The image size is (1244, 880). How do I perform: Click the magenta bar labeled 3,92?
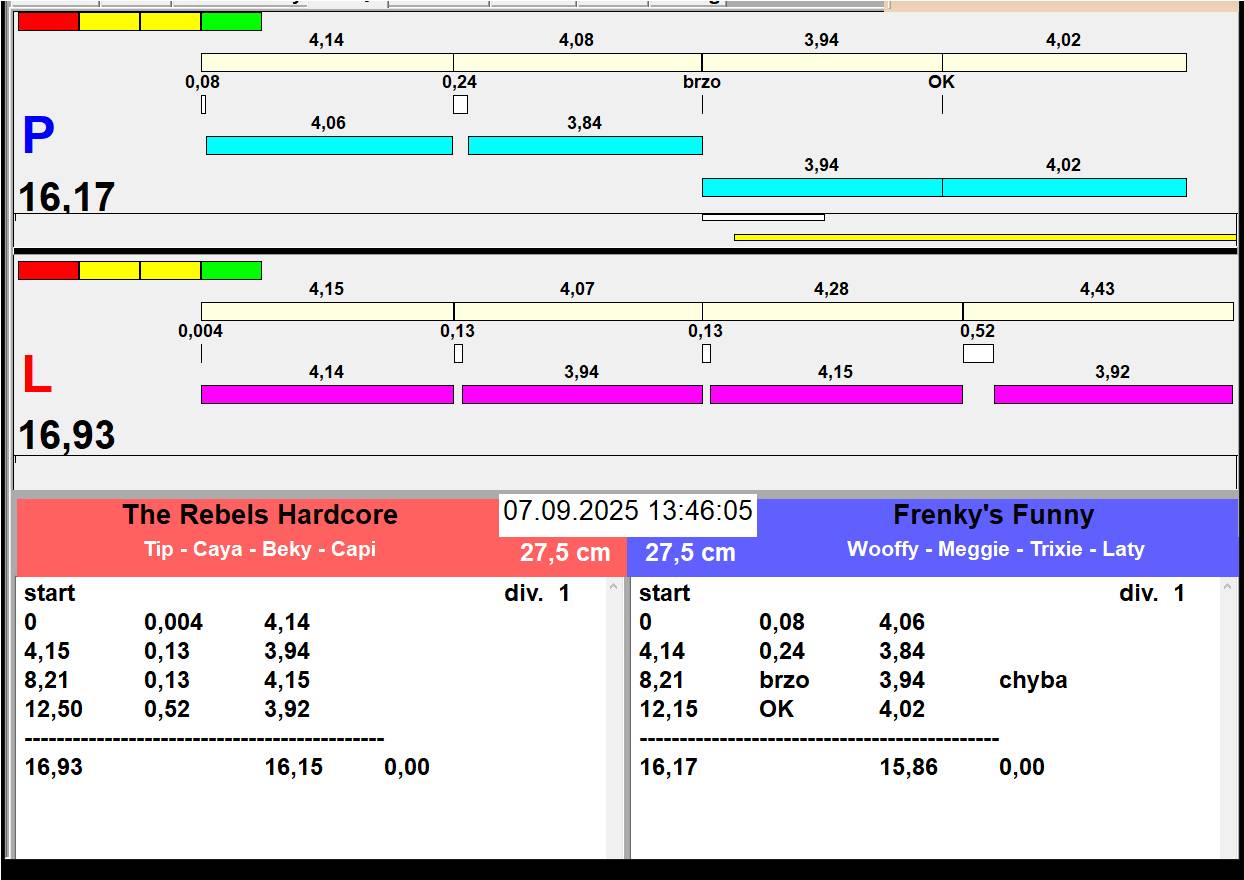(1112, 394)
